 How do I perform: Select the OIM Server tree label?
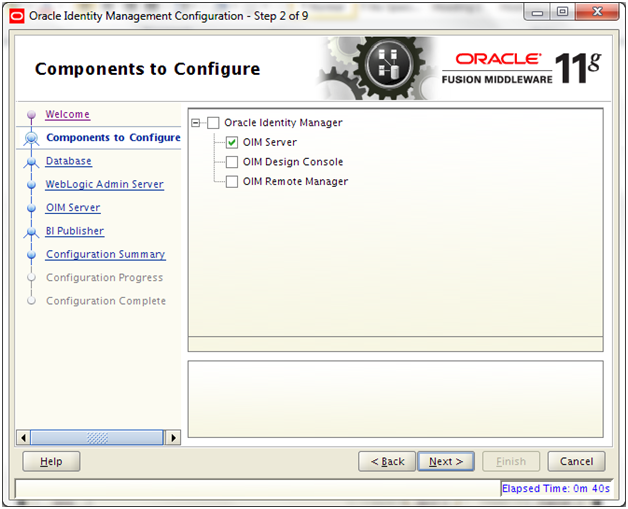(x=270, y=142)
